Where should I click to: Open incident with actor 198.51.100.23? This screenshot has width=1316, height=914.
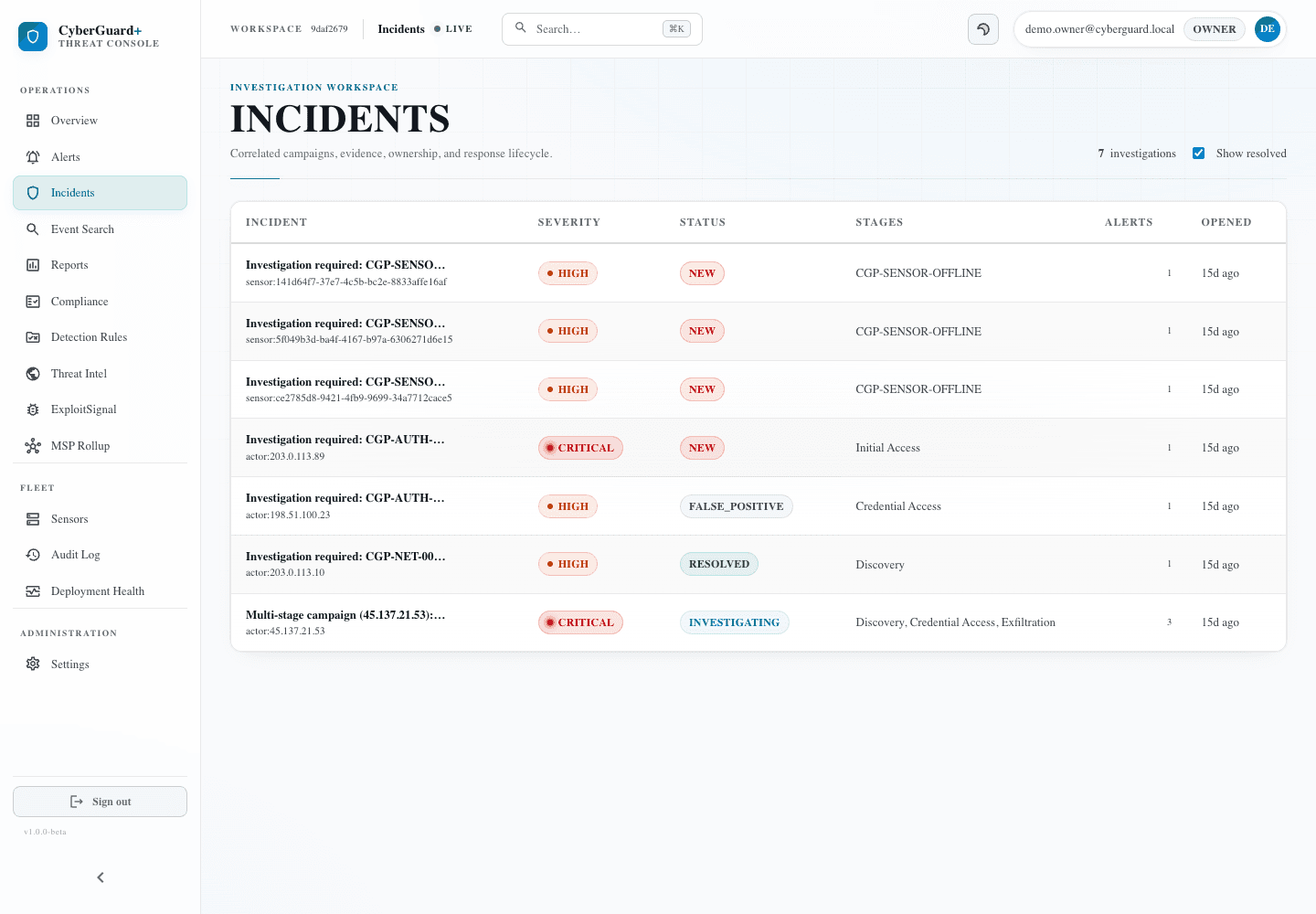pyautogui.click(x=759, y=506)
